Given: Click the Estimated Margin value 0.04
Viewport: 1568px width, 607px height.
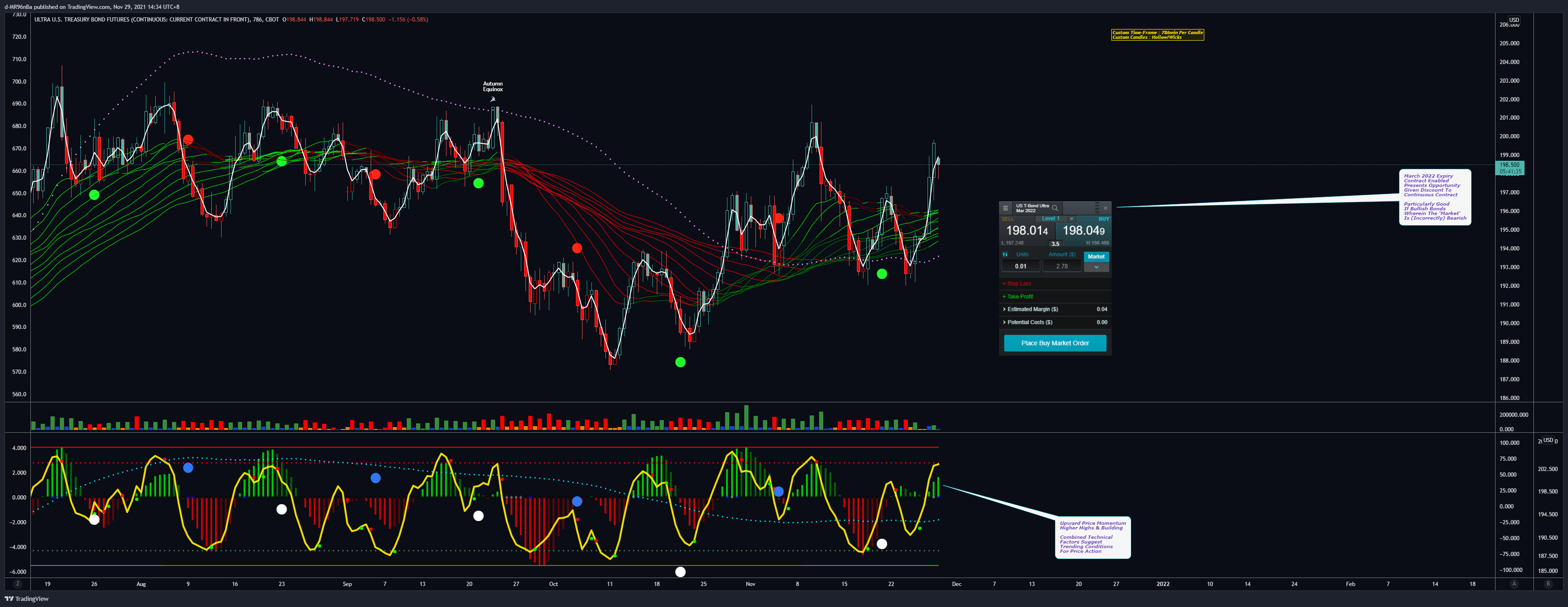Looking at the screenshot, I should (x=1102, y=310).
